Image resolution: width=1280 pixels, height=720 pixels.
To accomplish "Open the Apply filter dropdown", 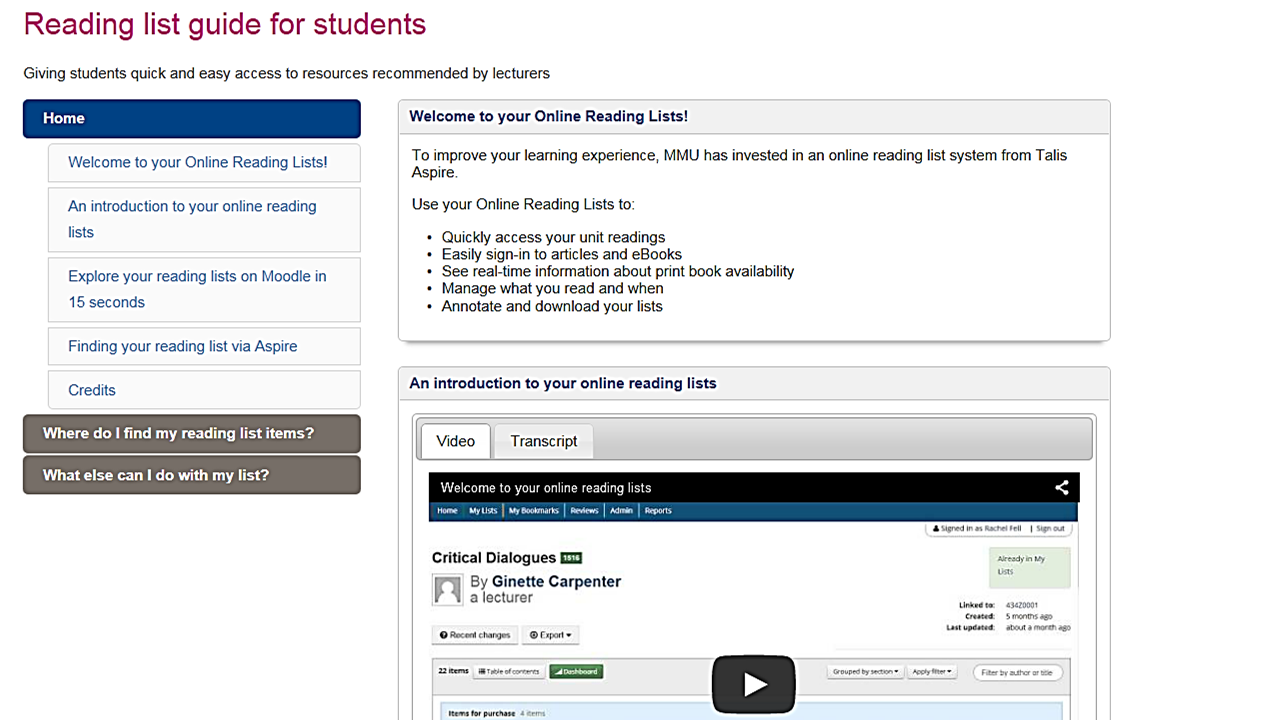I will click(x=932, y=672).
